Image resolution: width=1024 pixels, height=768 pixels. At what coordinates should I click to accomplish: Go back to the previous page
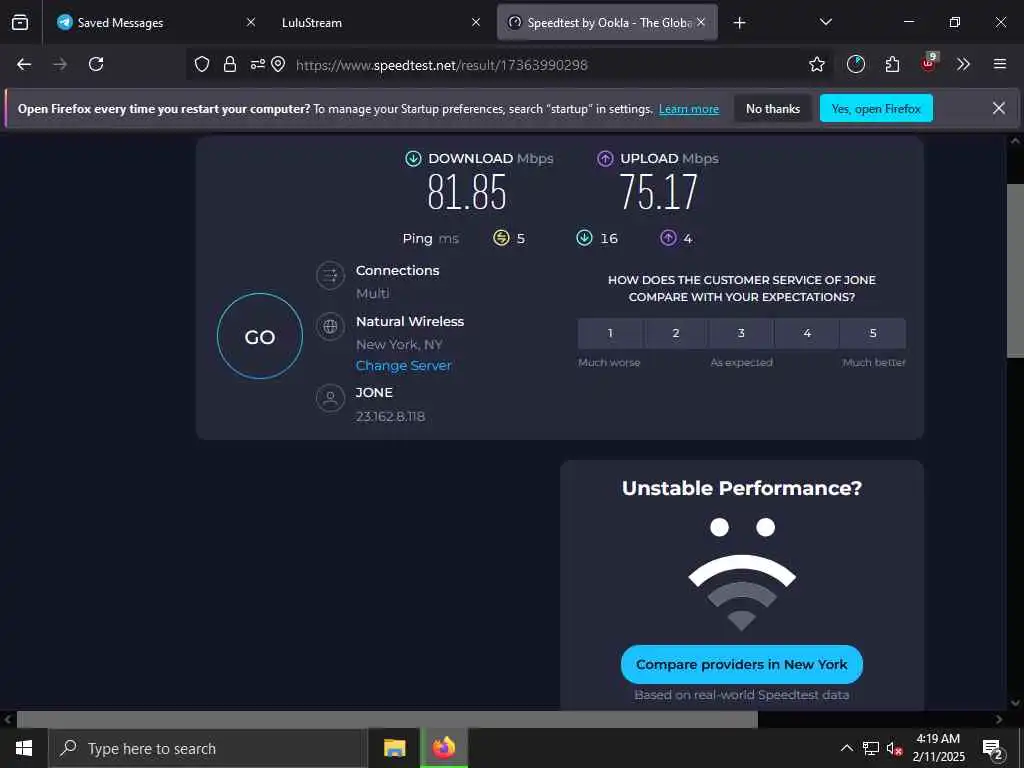[x=24, y=64]
